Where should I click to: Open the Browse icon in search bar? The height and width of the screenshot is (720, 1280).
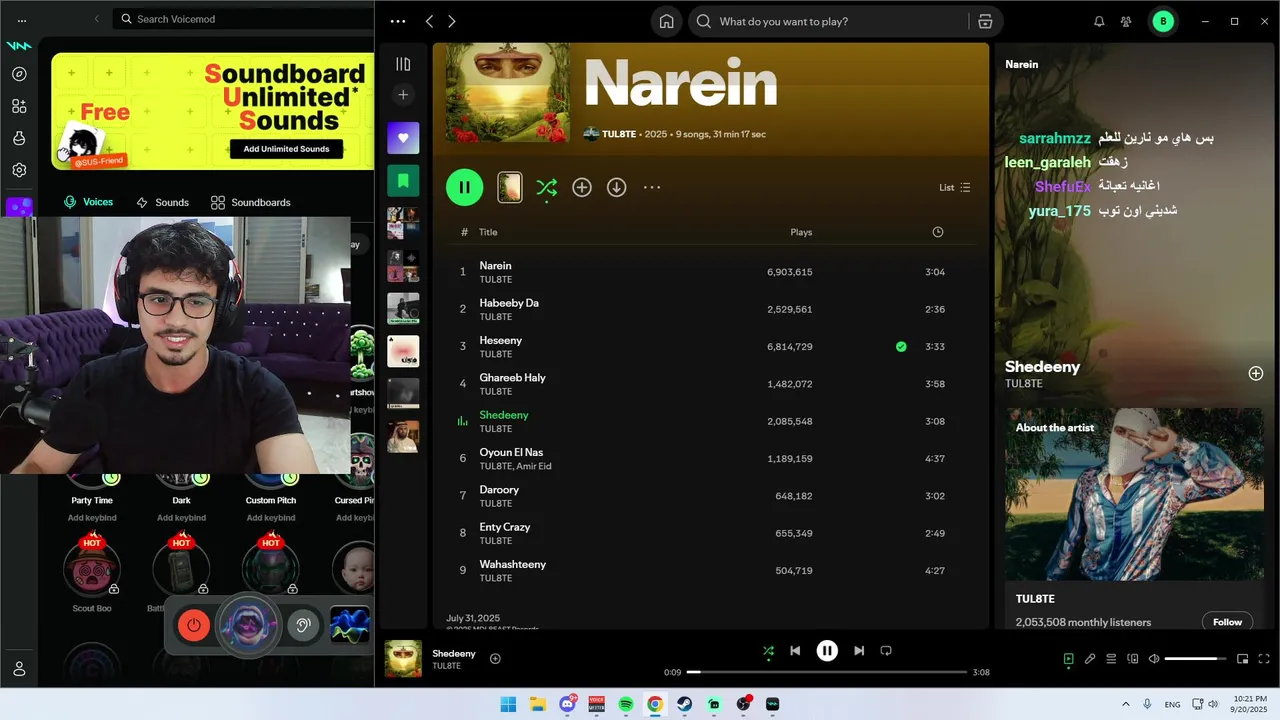pyautogui.click(x=985, y=21)
